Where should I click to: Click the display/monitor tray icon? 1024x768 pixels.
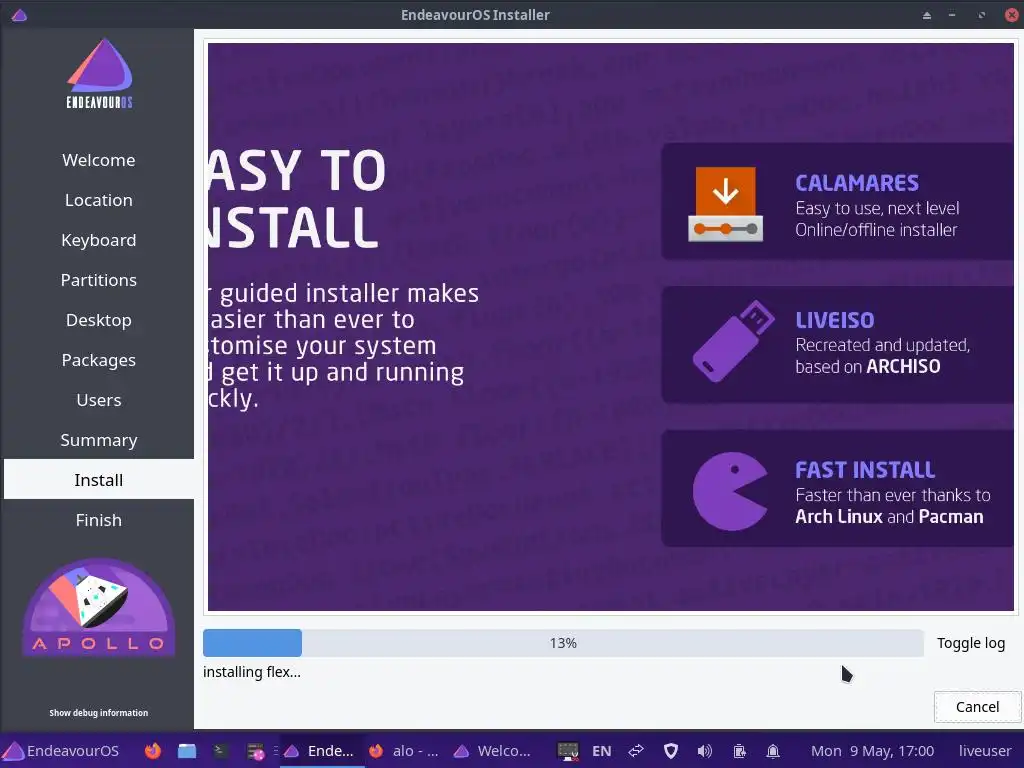coord(568,751)
